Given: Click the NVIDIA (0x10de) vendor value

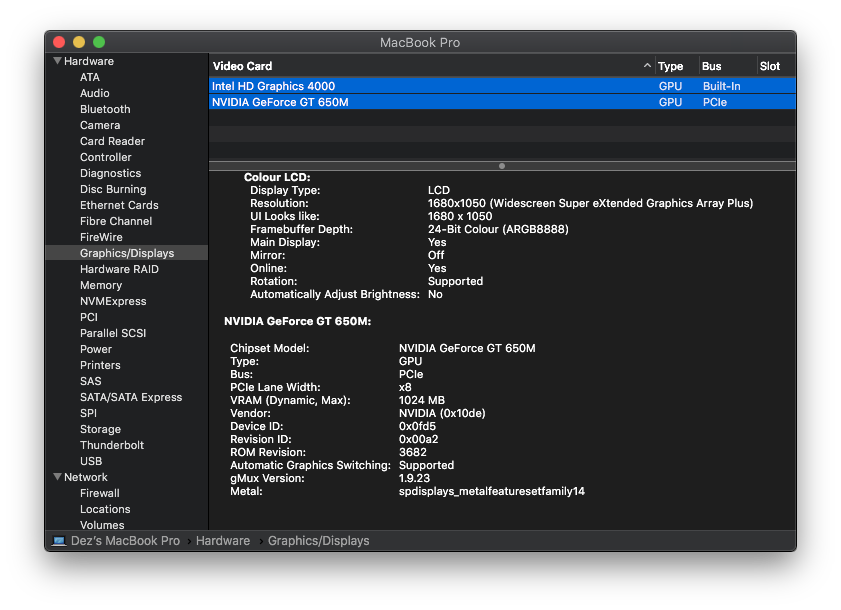Looking at the screenshot, I should 442,413.
